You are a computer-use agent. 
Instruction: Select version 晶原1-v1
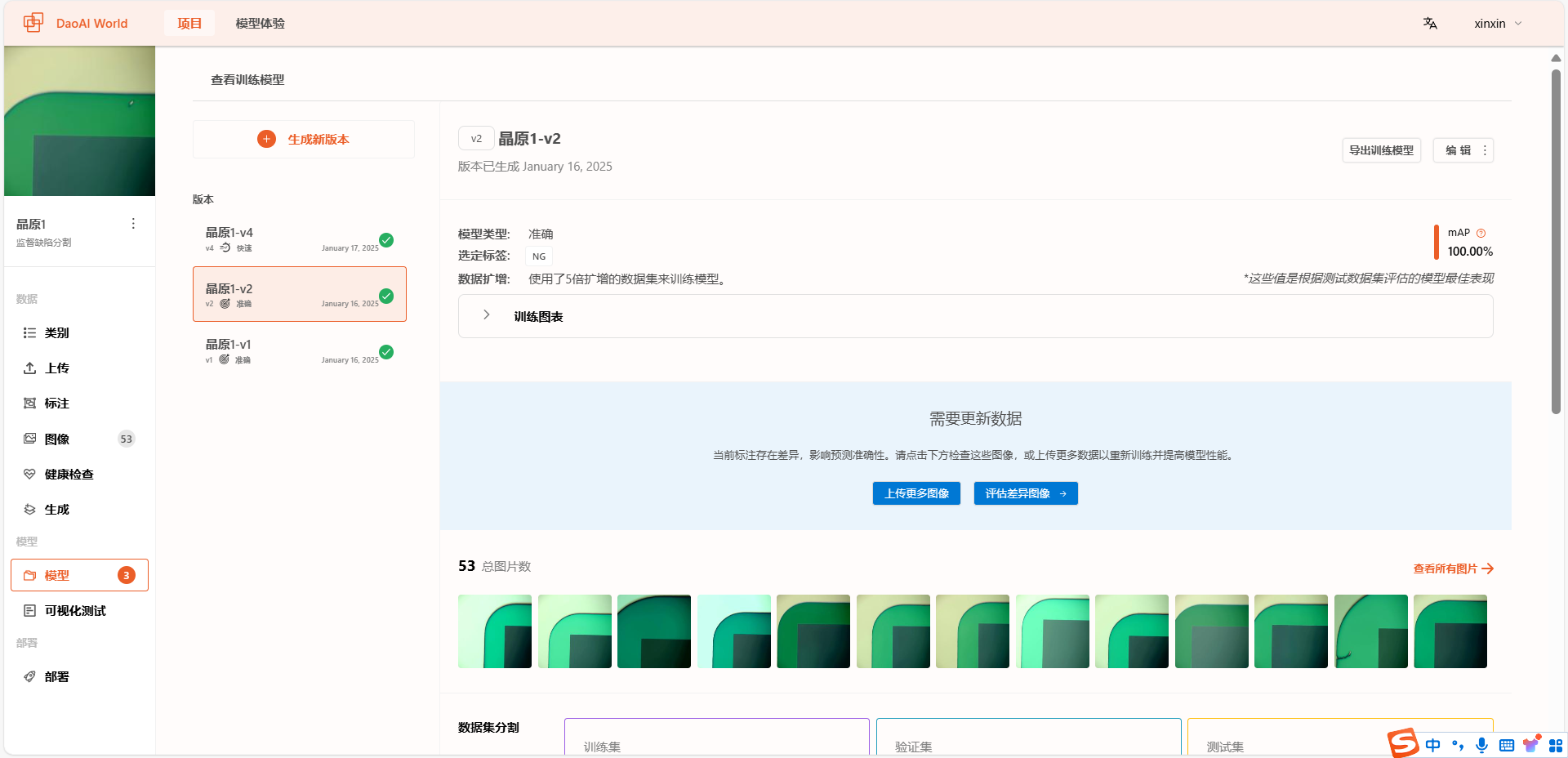pos(300,351)
